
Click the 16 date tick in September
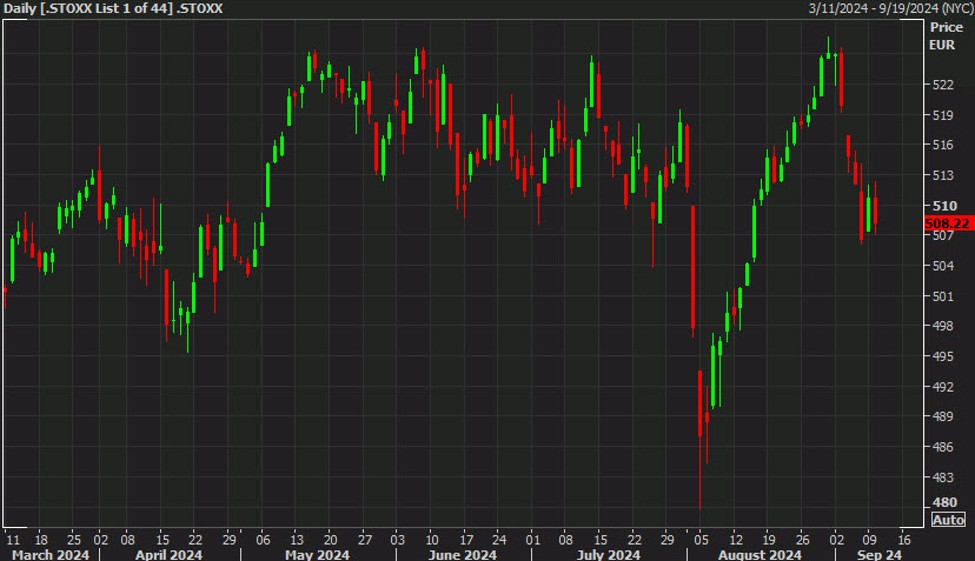[904, 537]
